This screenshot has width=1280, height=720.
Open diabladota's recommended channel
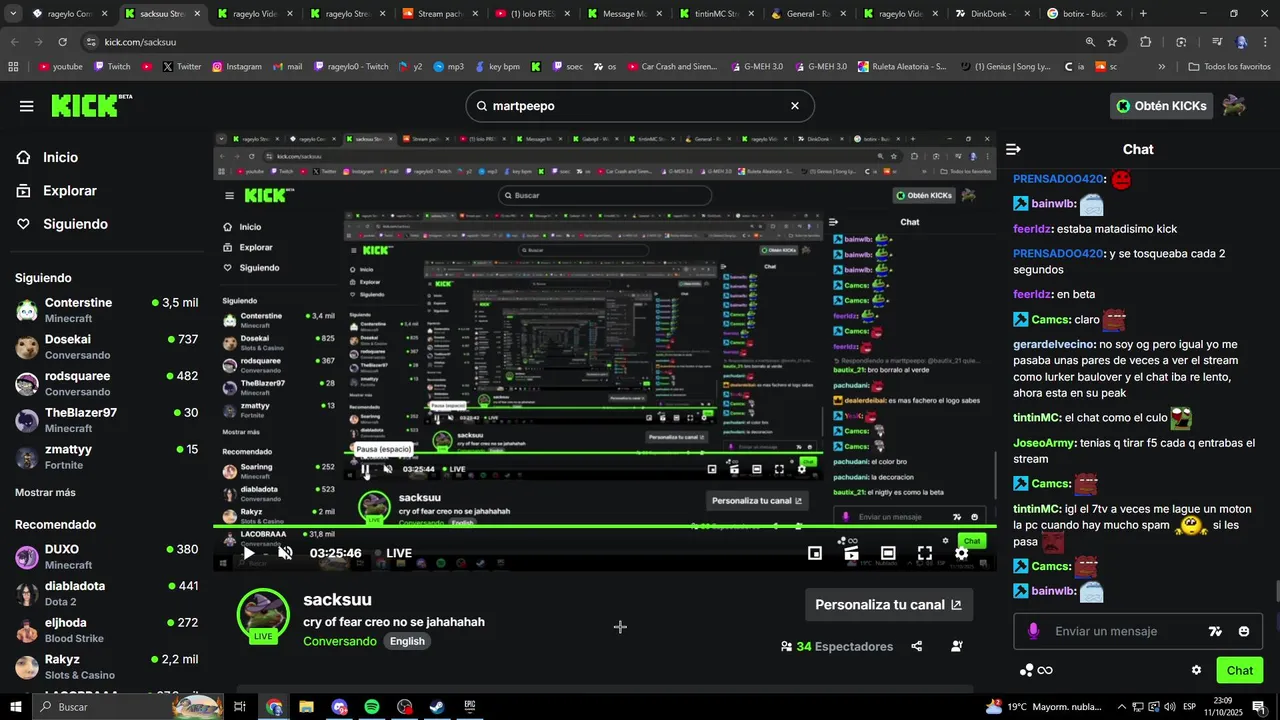click(106, 594)
